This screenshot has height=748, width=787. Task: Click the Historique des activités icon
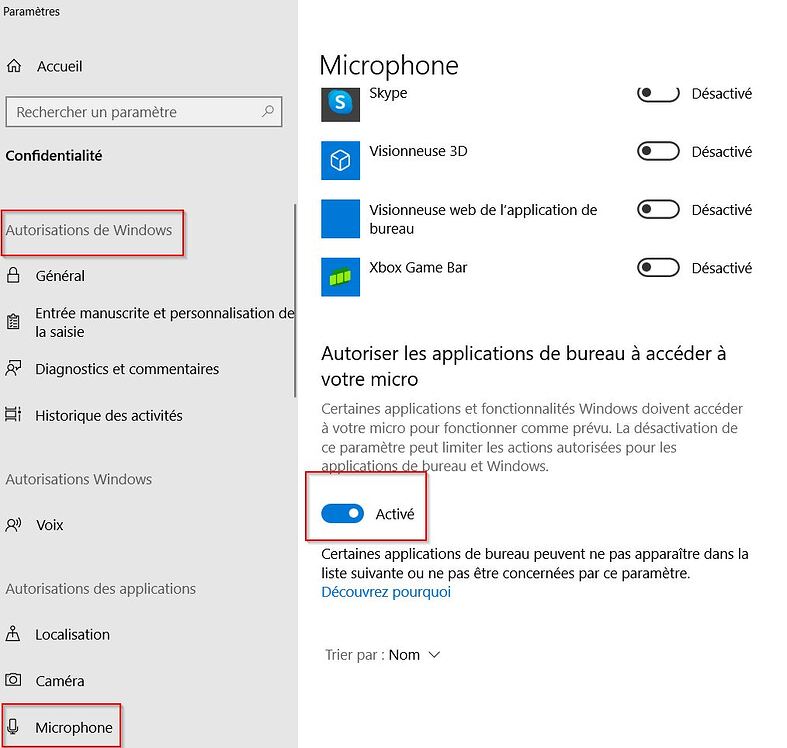pos(13,415)
